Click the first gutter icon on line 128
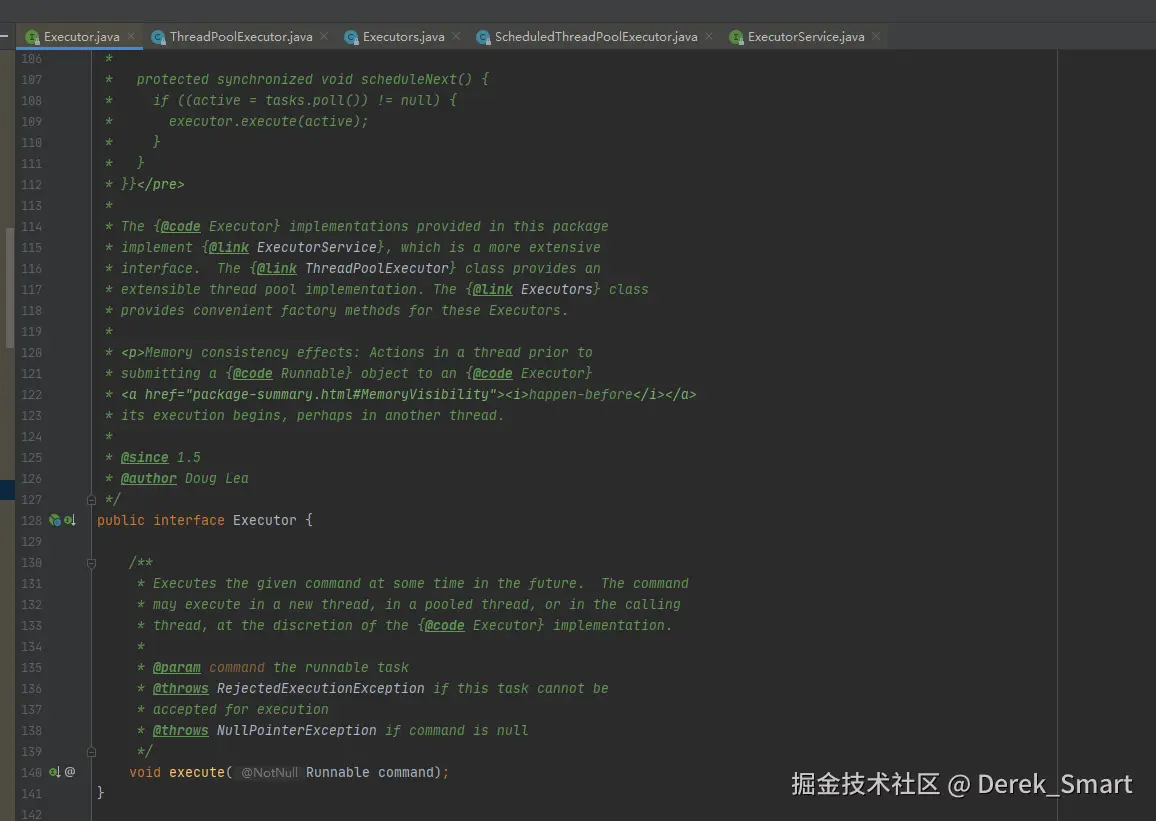The width and height of the screenshot is (1156, 821). pyautogui.click(x=55, y=520)
